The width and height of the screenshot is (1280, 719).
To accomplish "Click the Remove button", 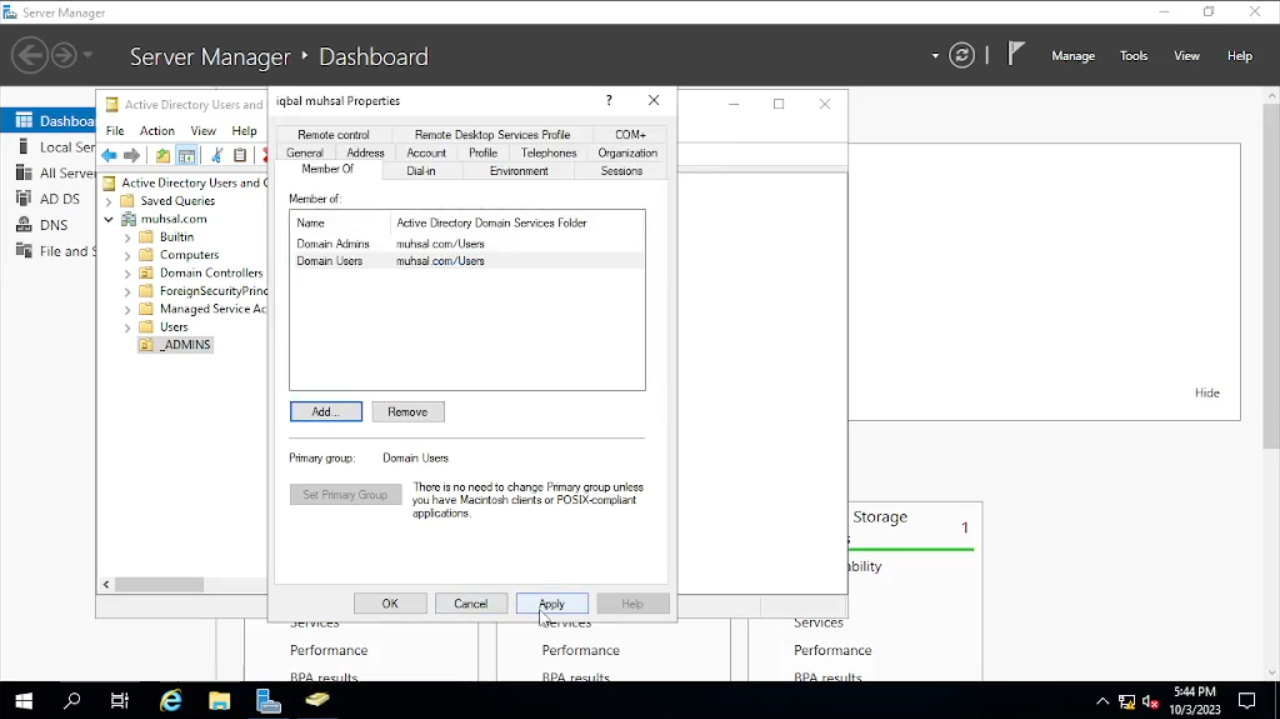I will coord(408,412).
